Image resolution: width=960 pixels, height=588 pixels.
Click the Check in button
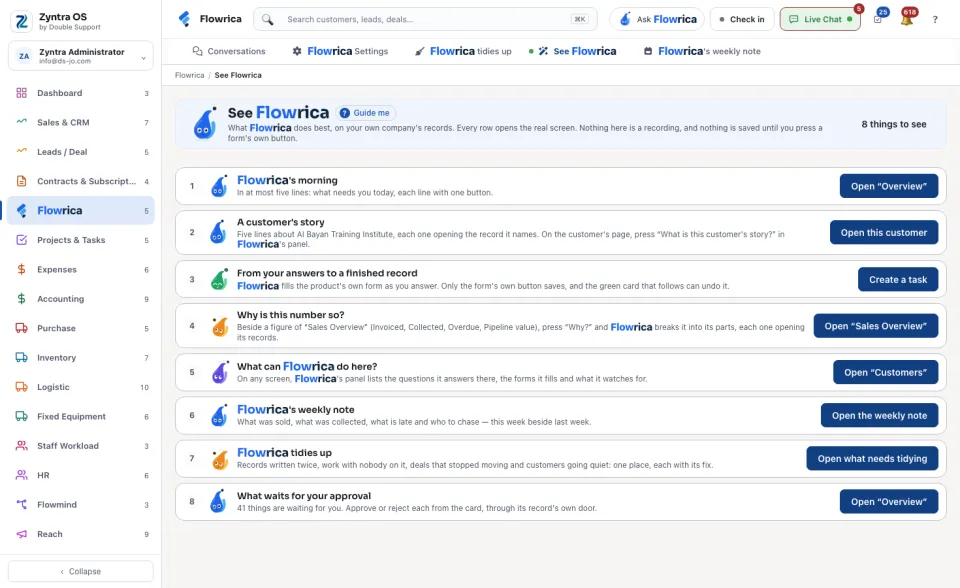tap(741, 19)
